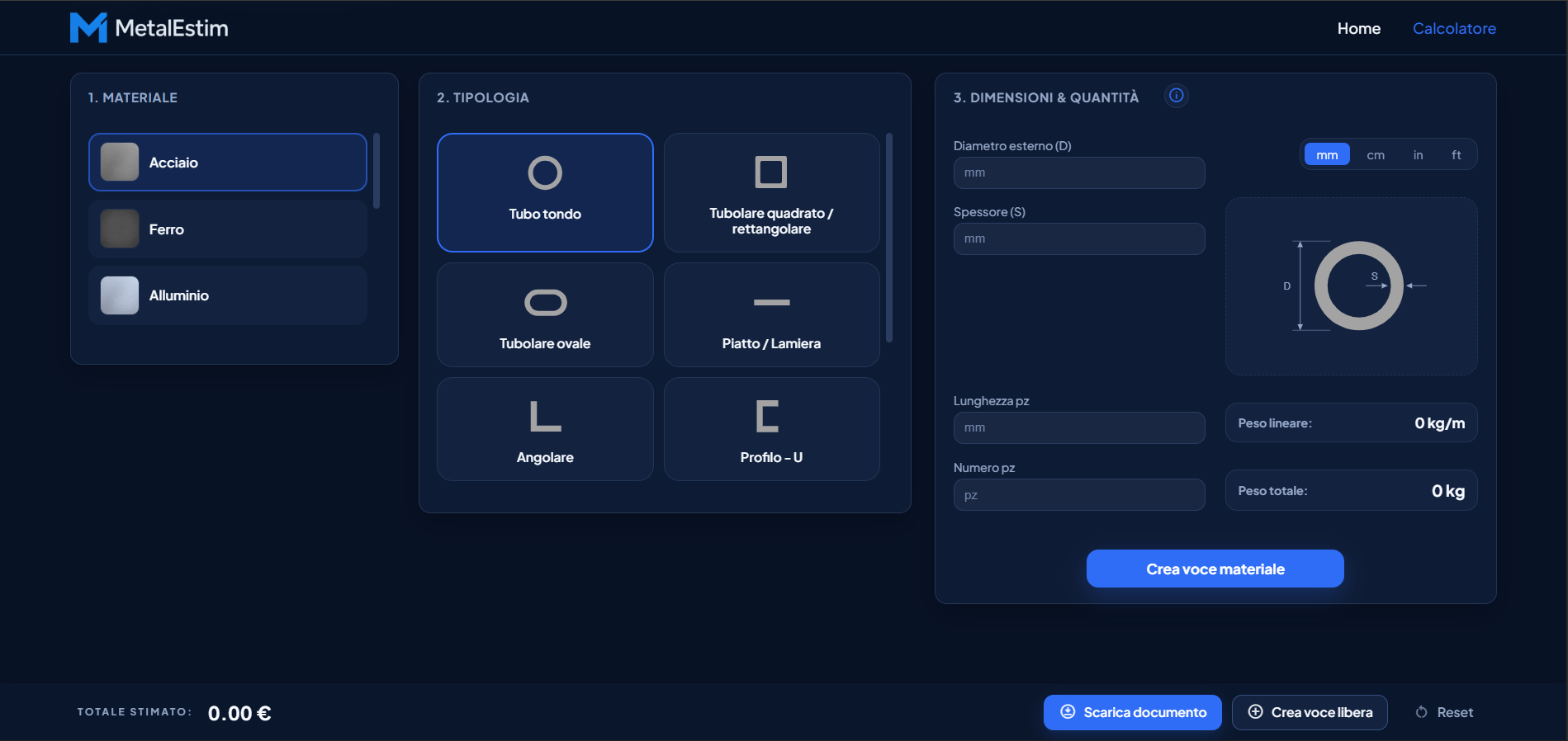Reset the calculator

[x=1444, y=712]
